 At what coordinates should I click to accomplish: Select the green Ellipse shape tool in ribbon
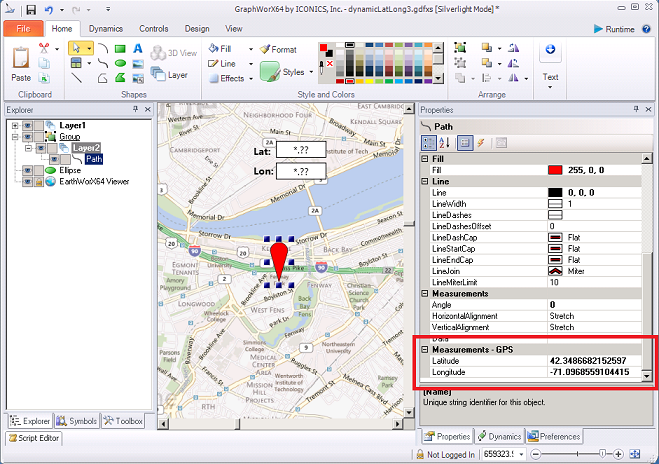point(120,63)
